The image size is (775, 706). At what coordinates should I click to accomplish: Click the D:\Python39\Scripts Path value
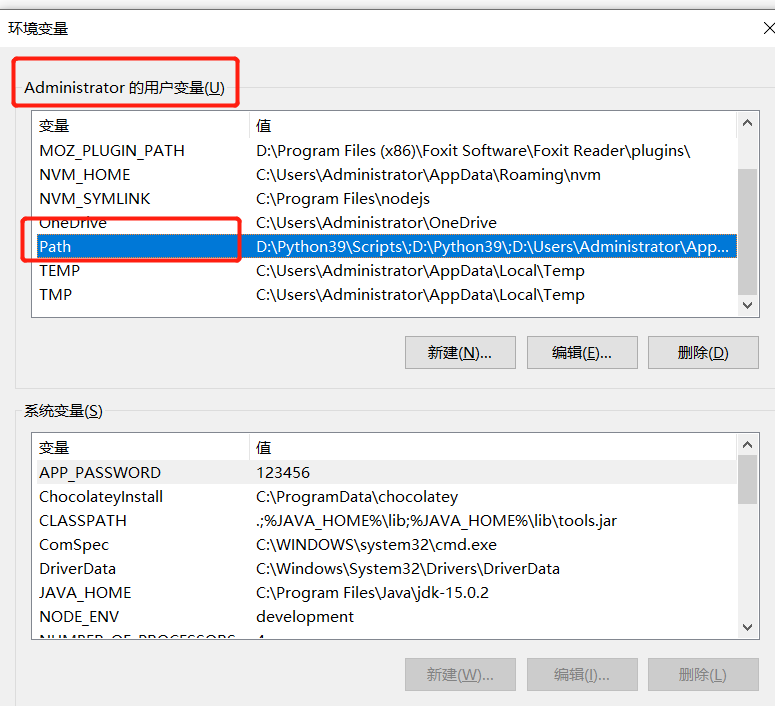(492, 246)
